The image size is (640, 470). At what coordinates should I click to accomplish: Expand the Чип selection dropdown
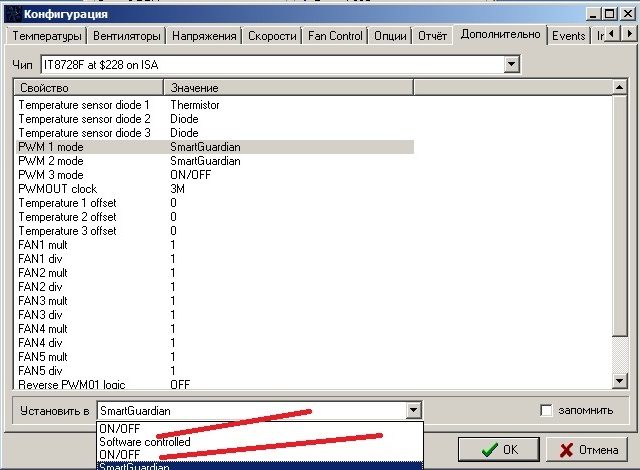tap(511, 65)
